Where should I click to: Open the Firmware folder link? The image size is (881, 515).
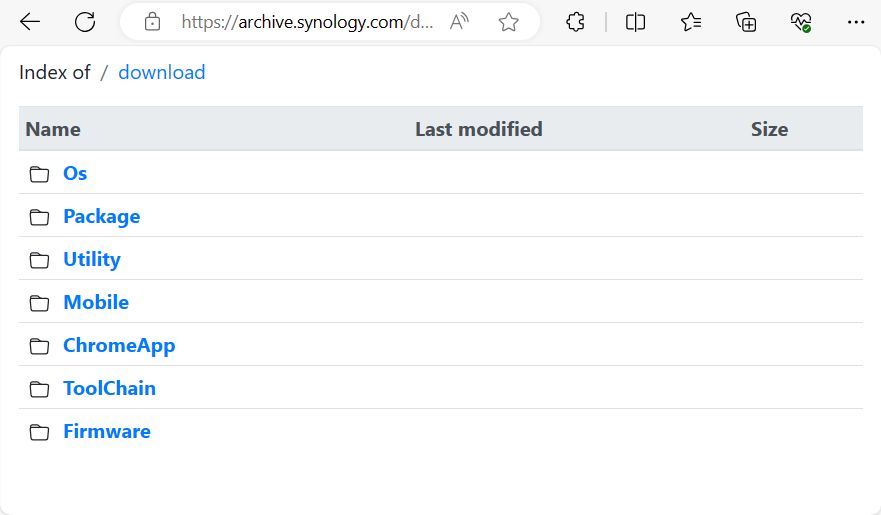tap(107, 431)
